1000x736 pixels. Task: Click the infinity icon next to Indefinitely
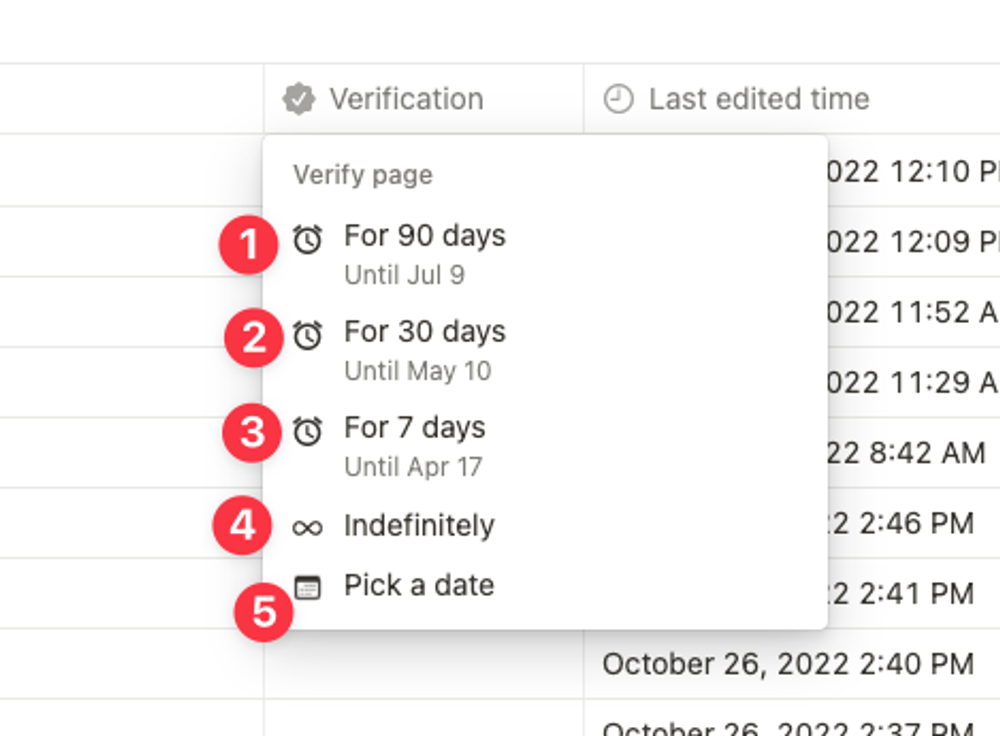pyautogui.click(x=307, y=527)
